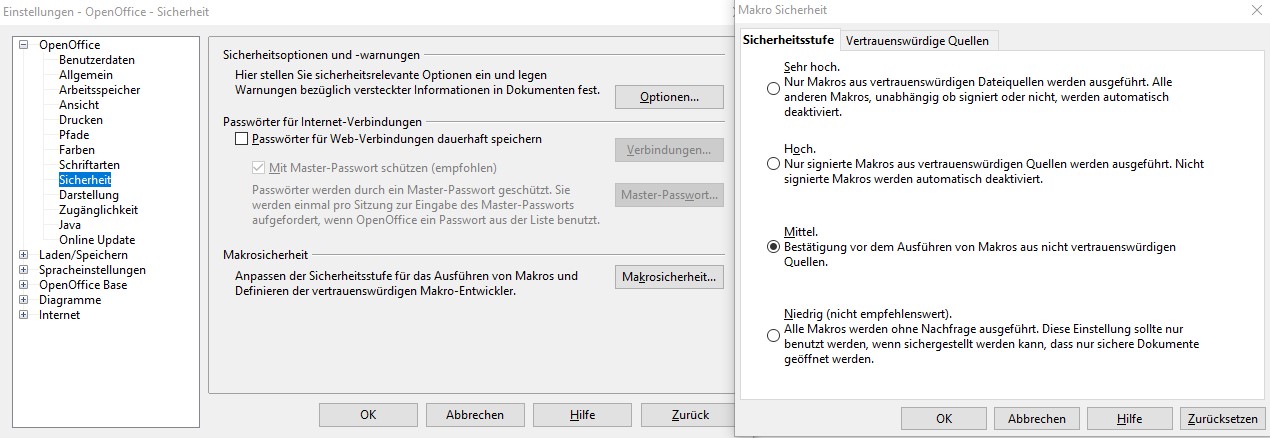Click the Spracheinstellungen tree label

92,270
